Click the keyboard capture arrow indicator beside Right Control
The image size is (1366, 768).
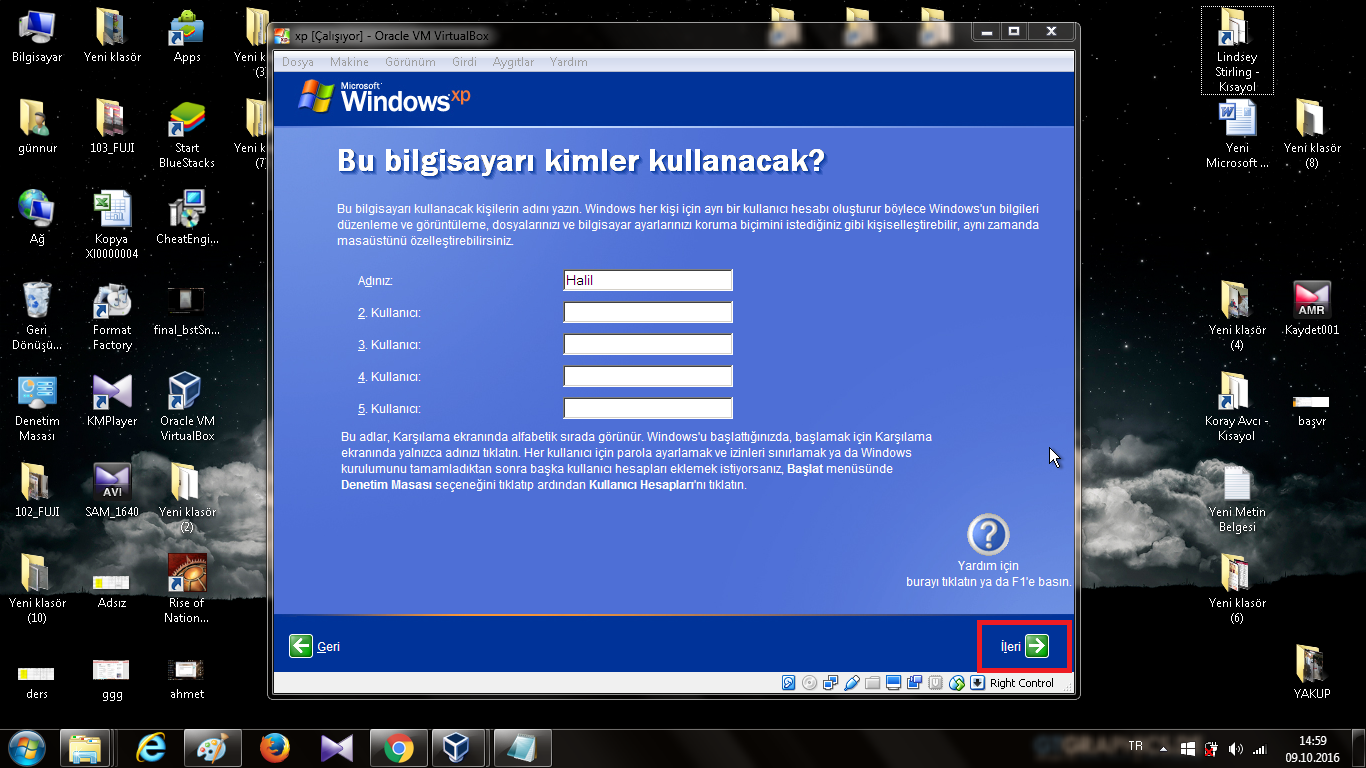pyautogui.click(x=977, y=683)
